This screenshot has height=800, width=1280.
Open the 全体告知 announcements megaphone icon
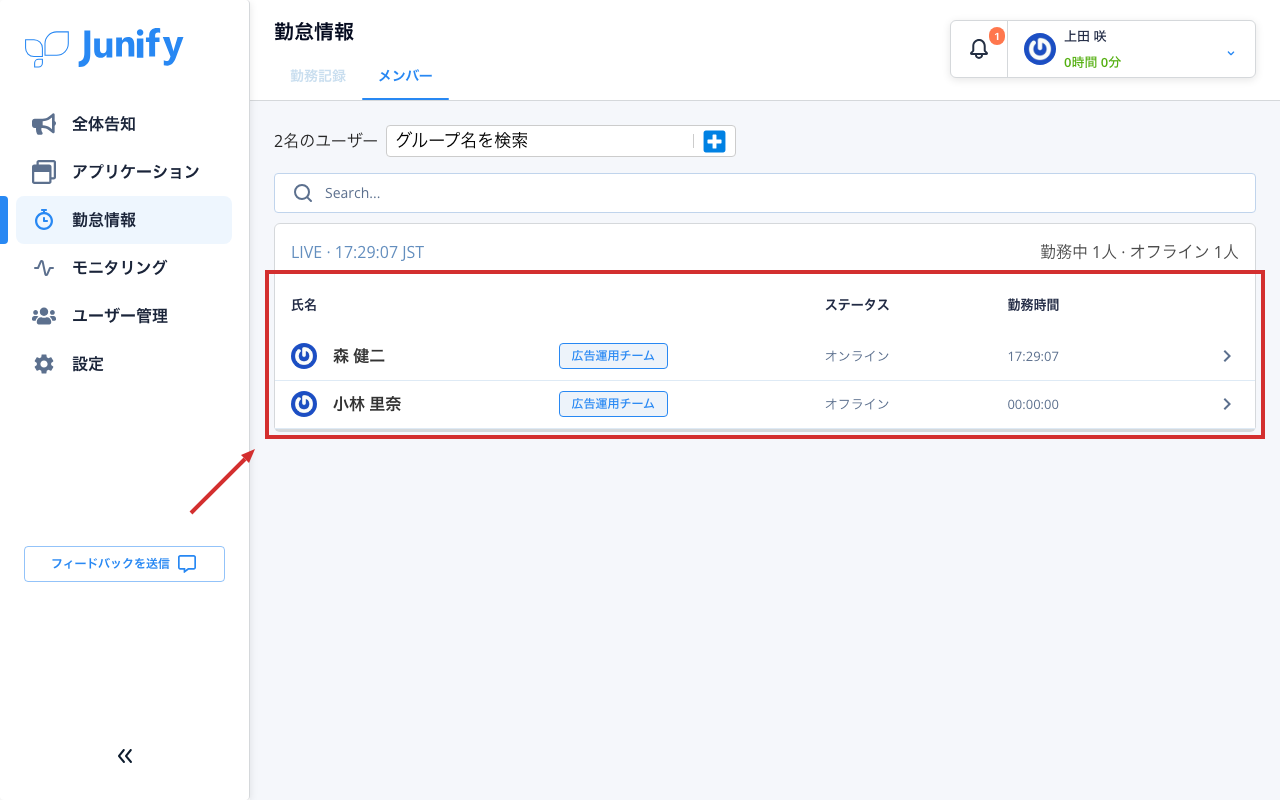click(x=44, y=124)
